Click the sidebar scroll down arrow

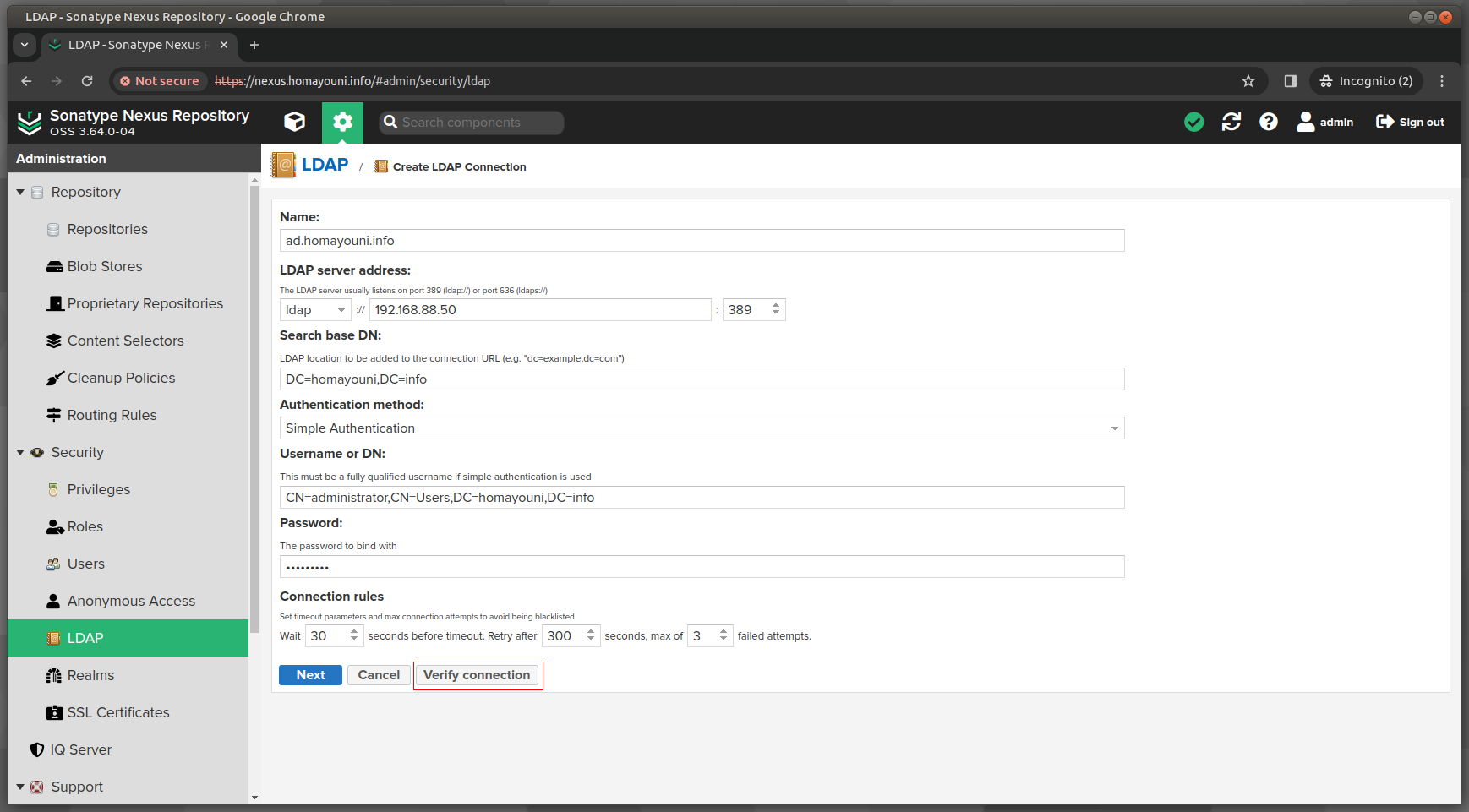click(x=254, y=798)
